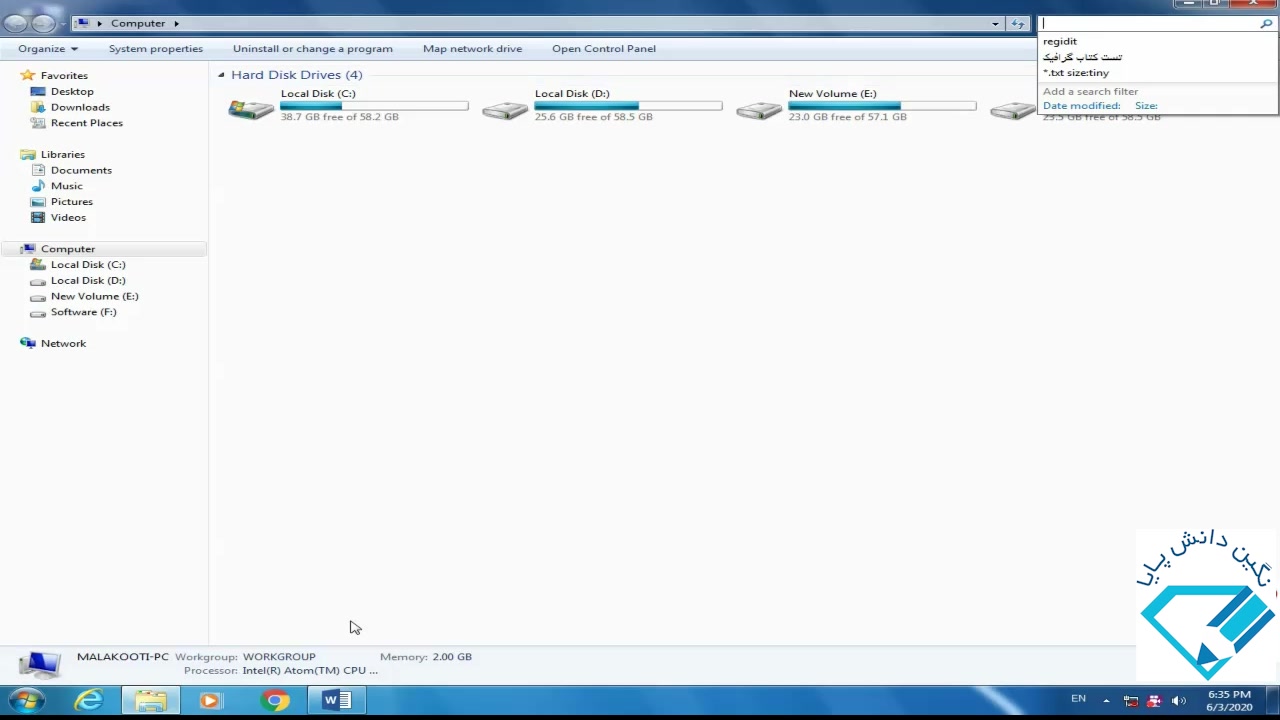Viewport: 1280px width, 720px height.
Task: Click the 'Computer' breadcrumb in the address bar
Action: 138,23
